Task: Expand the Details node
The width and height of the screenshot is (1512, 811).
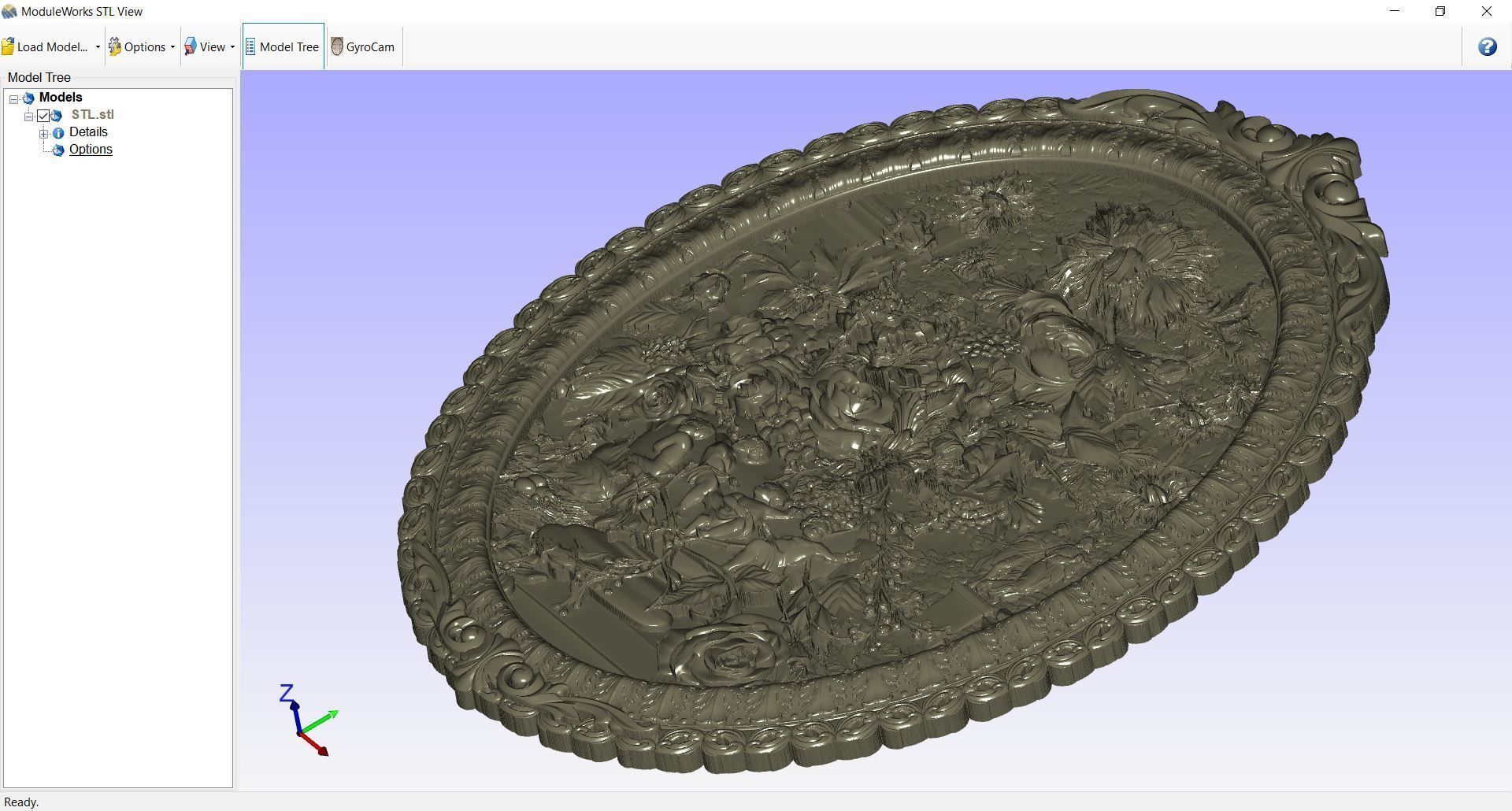Action: click(44, 133)
